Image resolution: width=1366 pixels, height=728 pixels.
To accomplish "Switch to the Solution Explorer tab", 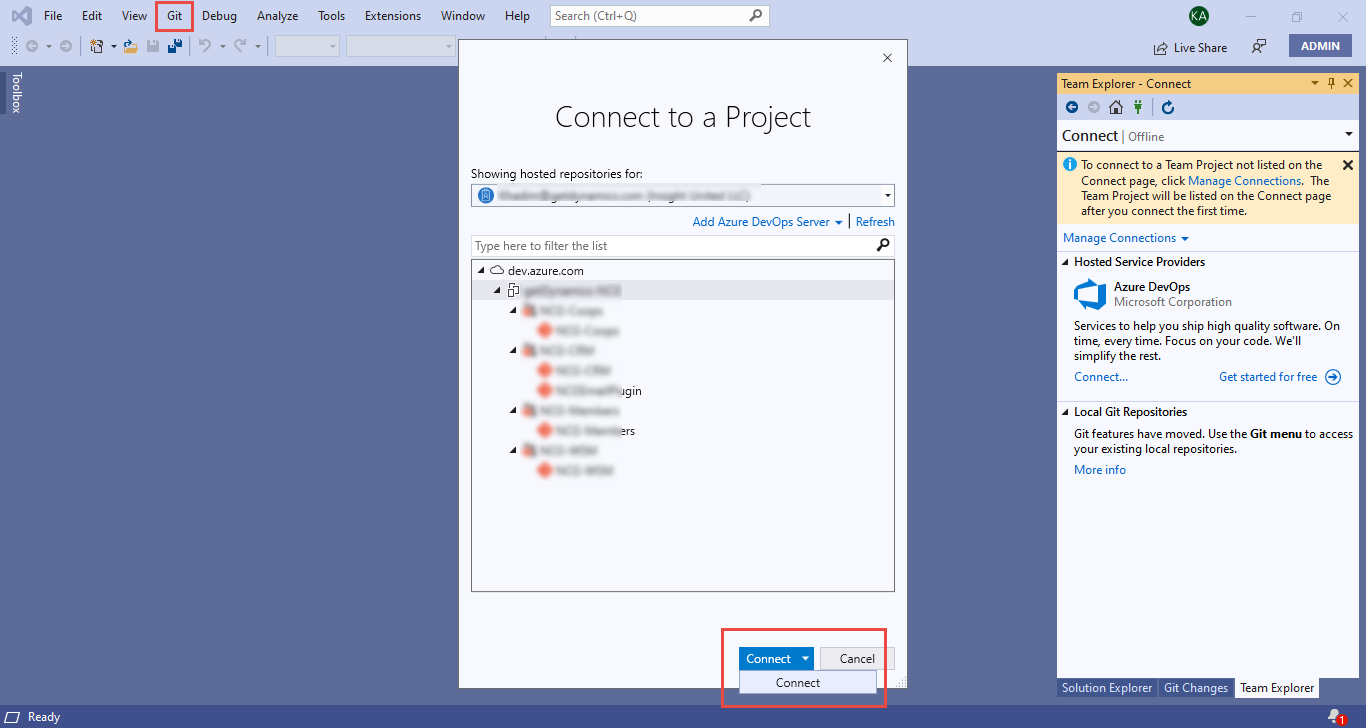I will [x=1107, y=688].
